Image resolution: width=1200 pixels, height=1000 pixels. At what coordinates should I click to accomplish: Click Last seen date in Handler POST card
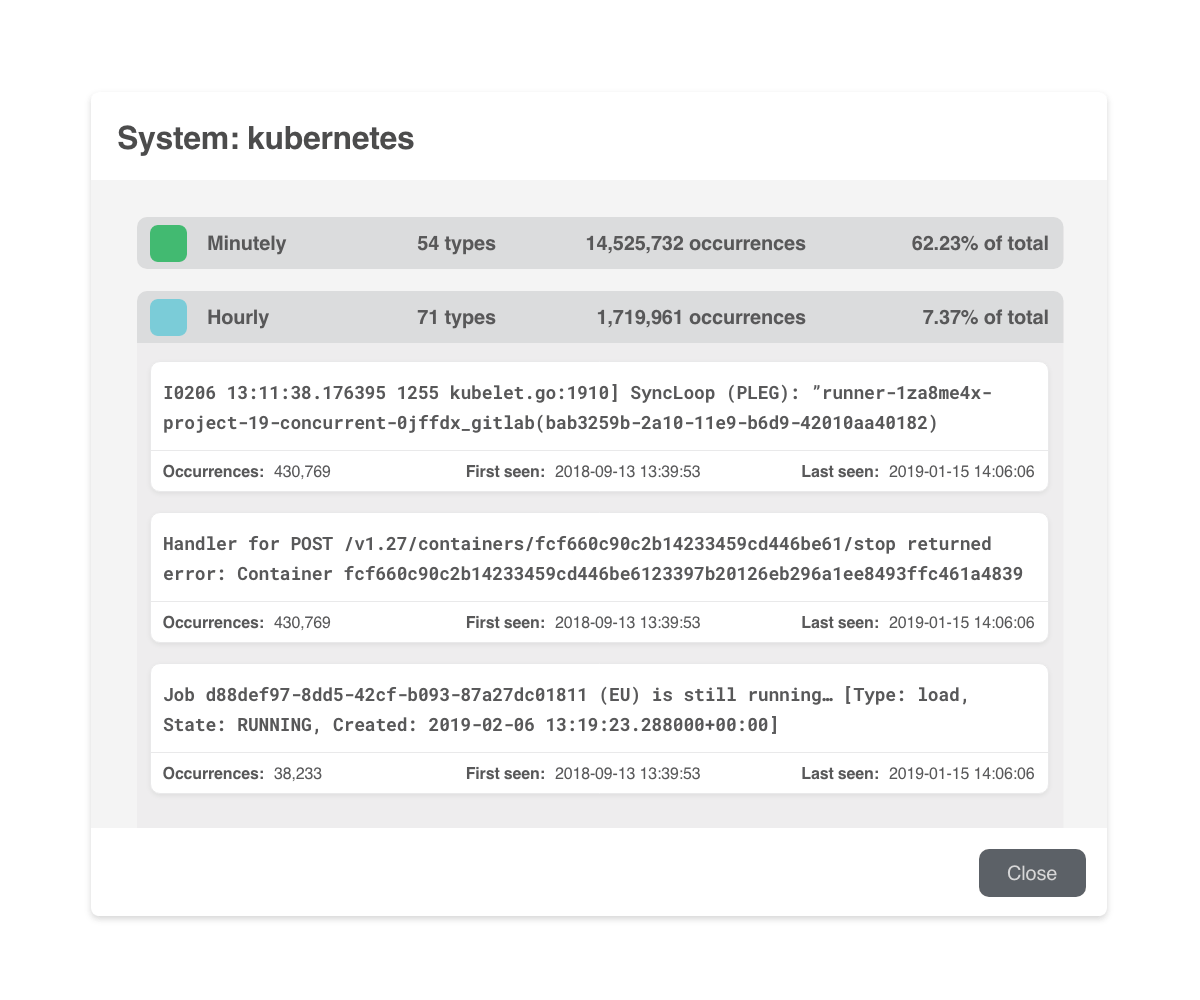[961, 622]
